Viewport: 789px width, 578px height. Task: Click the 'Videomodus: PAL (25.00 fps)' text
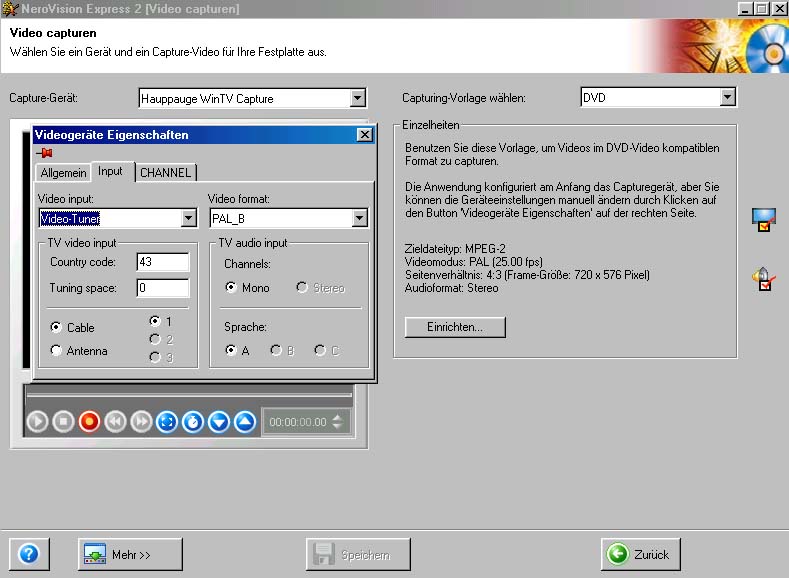(474, 262)
